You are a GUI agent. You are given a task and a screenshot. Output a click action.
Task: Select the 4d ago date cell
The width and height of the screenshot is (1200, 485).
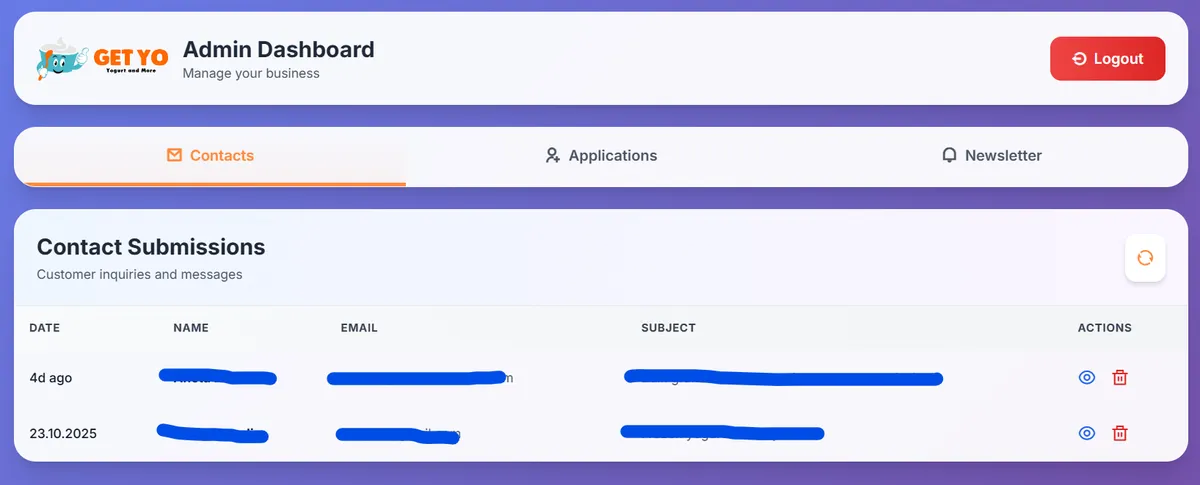pos(51,378)
